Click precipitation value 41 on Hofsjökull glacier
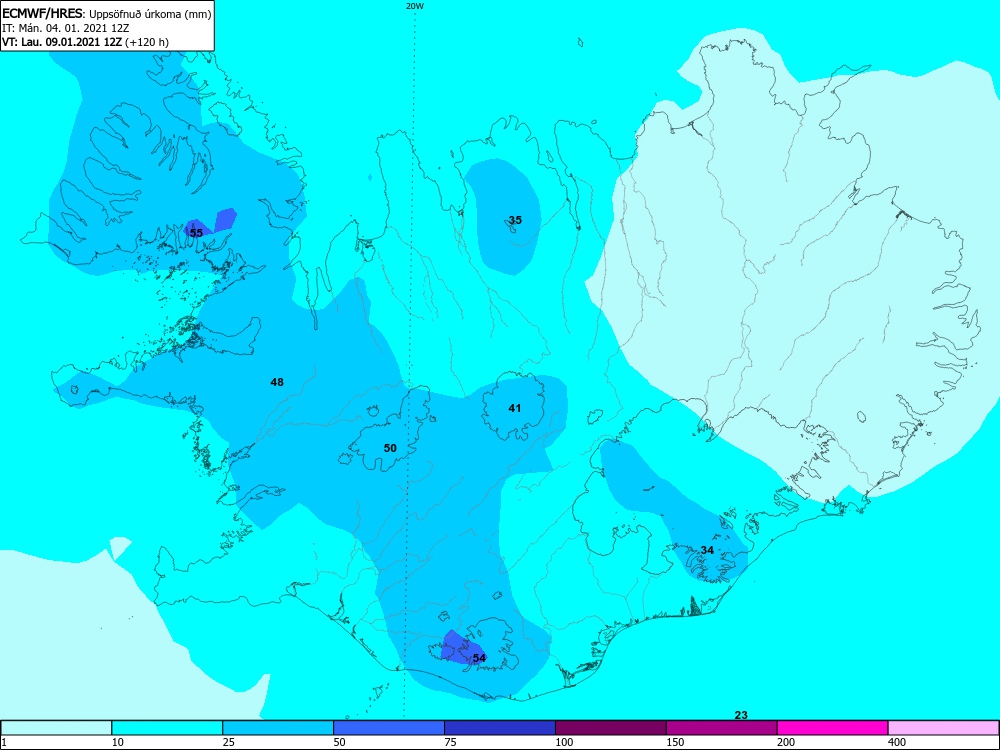 (x=515, y=408)
